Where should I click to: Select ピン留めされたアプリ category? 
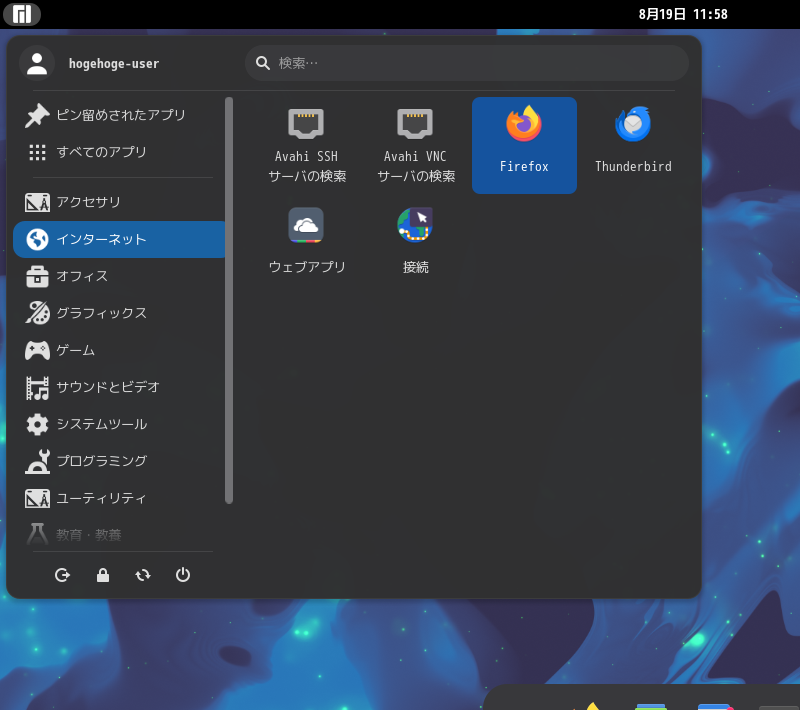[x=119, y=115]
